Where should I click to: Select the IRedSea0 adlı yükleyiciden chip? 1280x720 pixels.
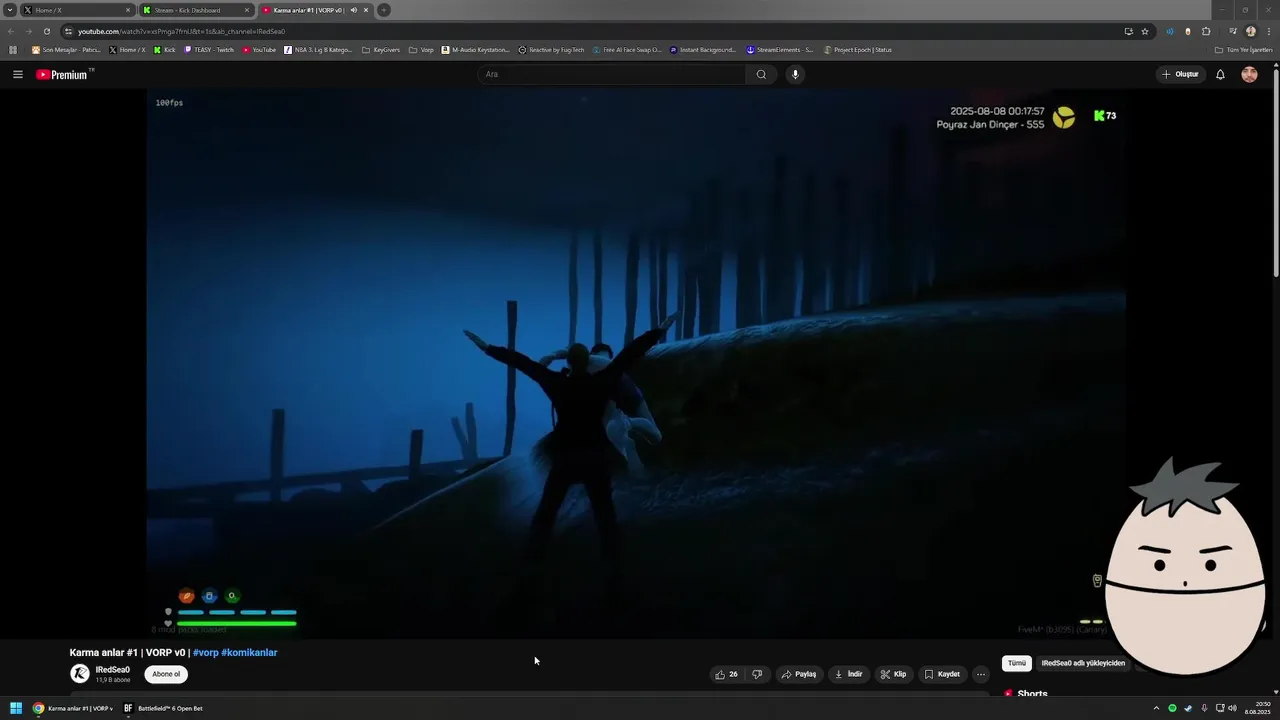coord(1083,663)
